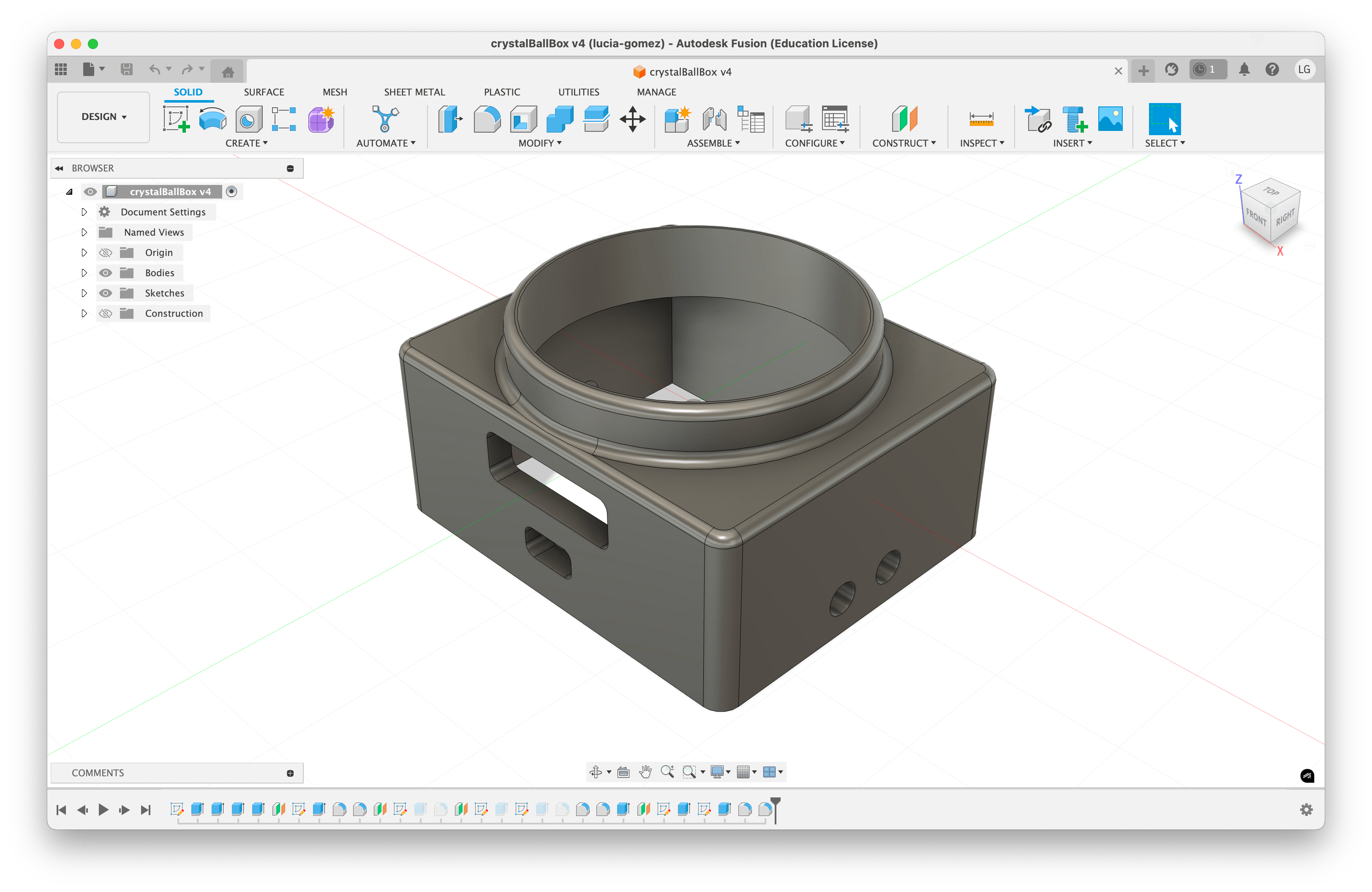Open a new design tab with plus
Image resolution: width=1372 pixels, height=892 pixels.
click(1143, 71)
